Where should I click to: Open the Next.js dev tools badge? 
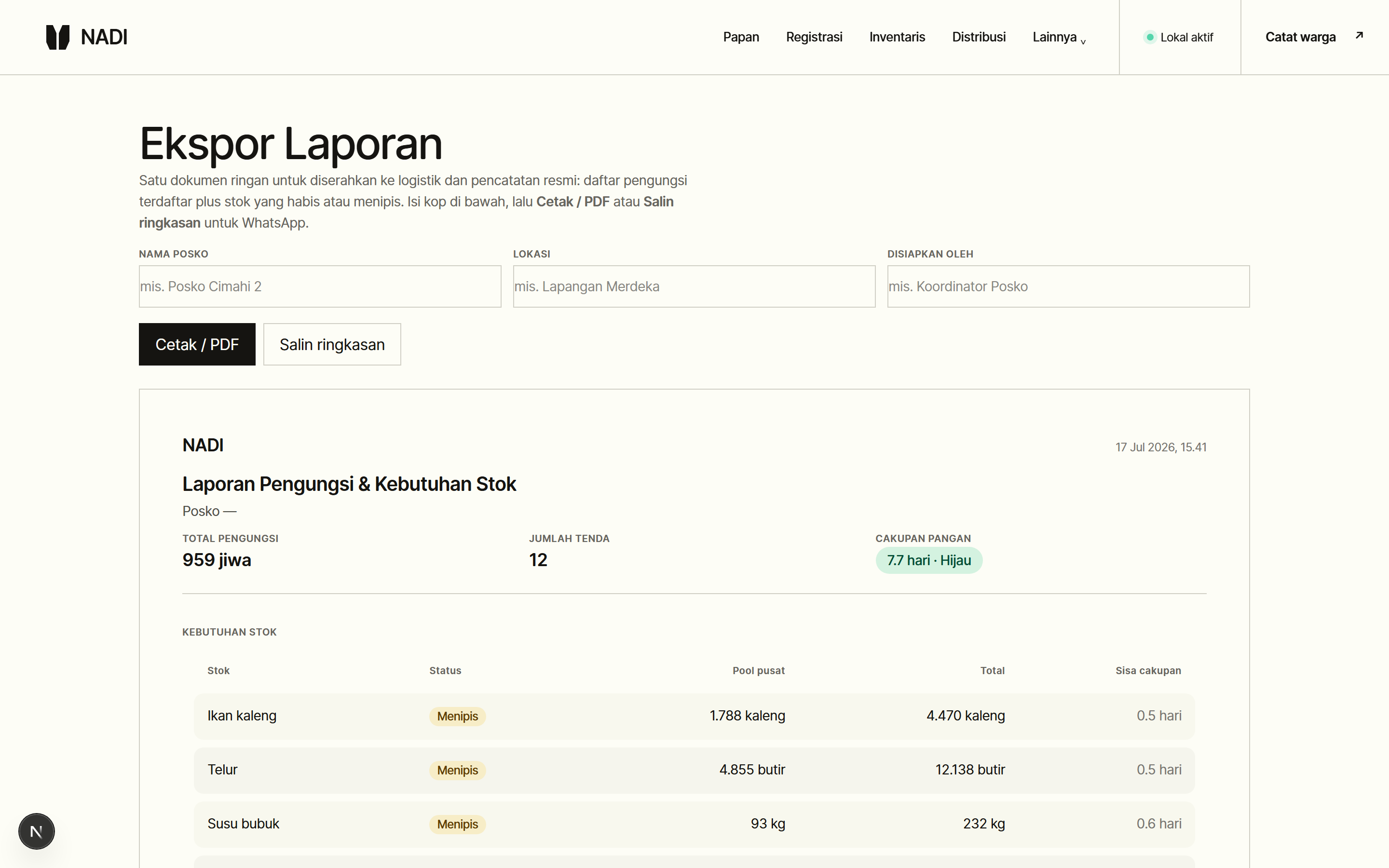coord(36,831)
